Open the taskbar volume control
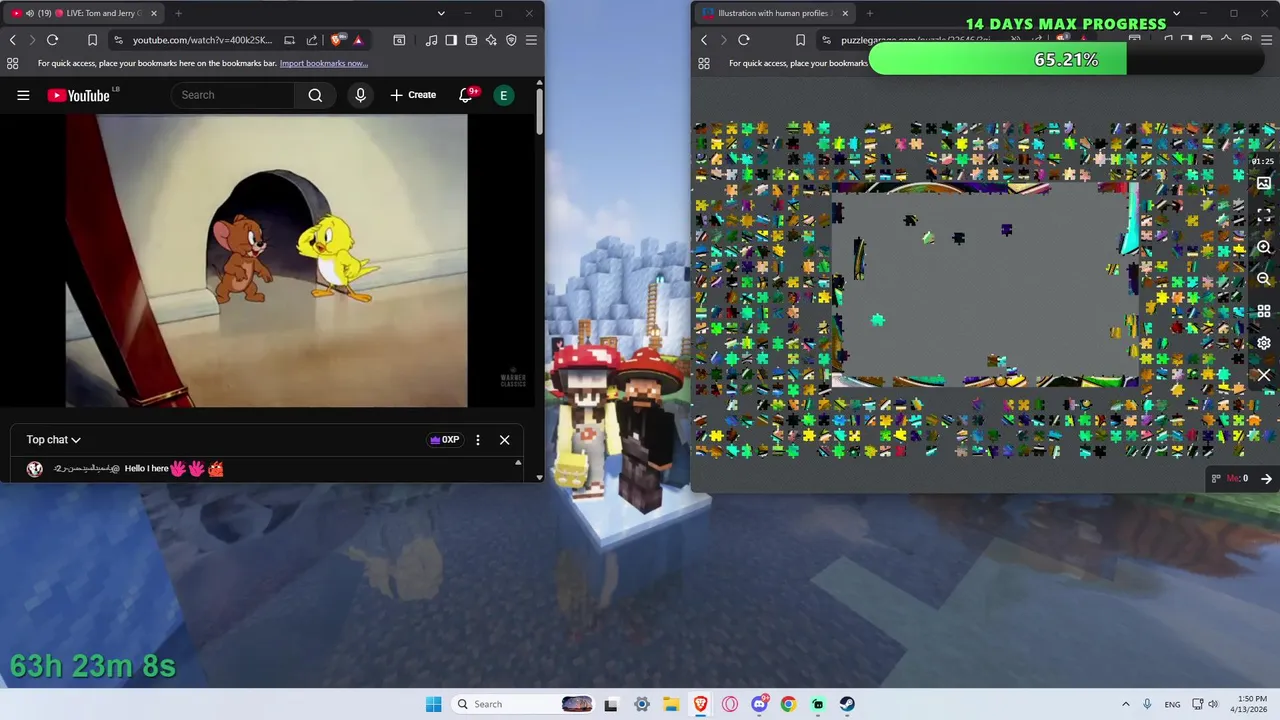 [x=1213, y=704]
